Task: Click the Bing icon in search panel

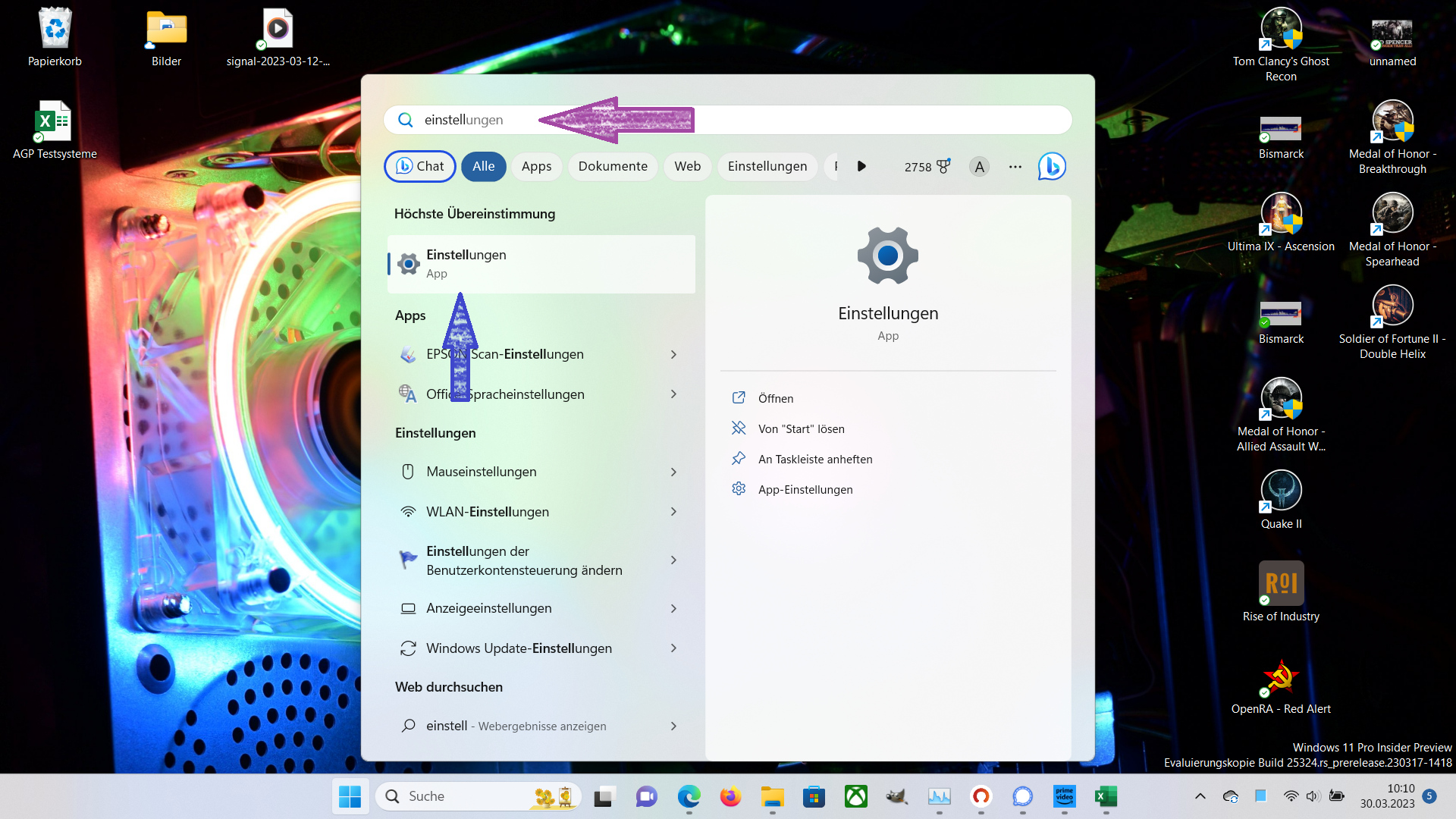Action: coord(1051,166)
